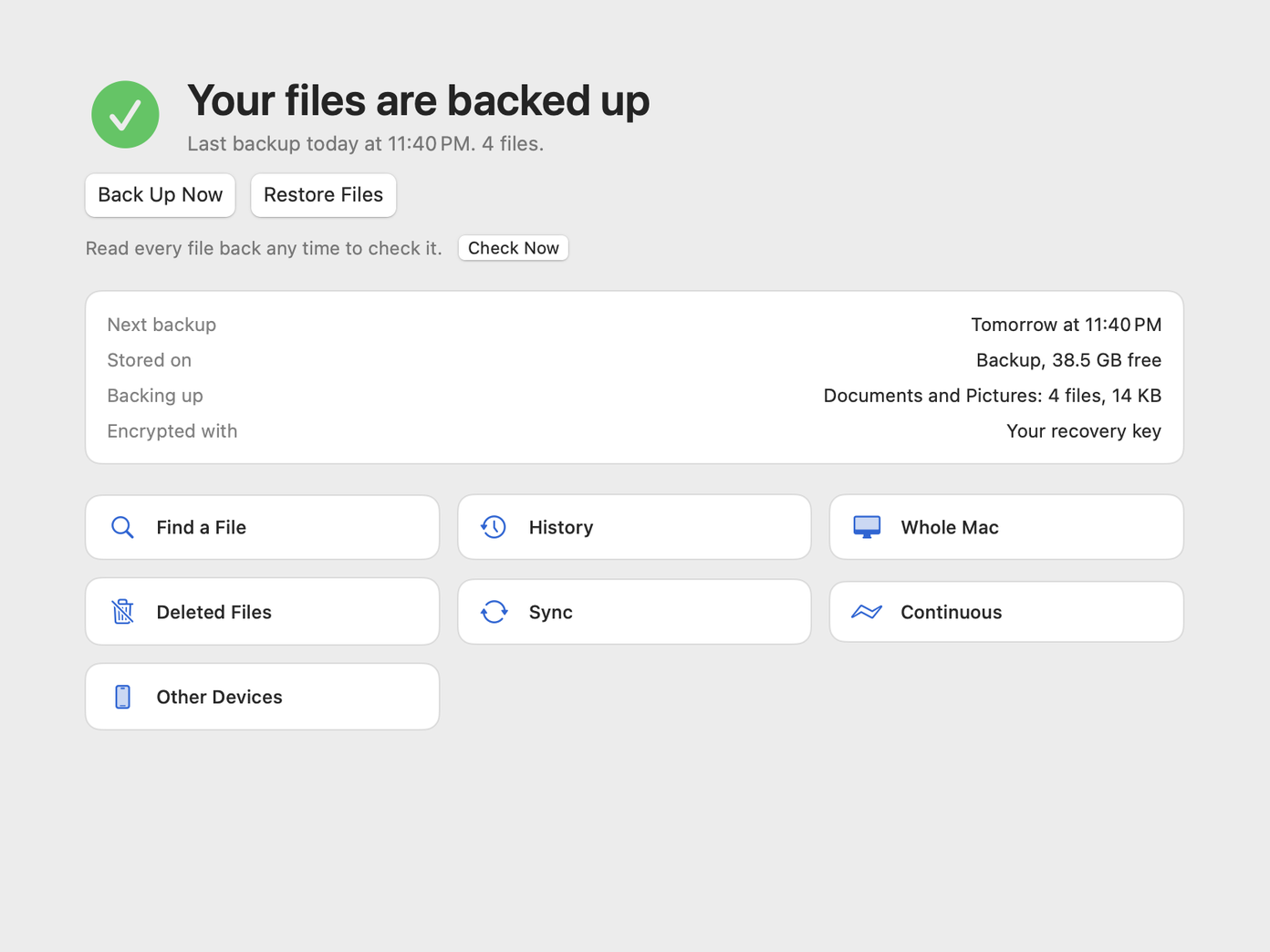Choose the Whole Mac card
Viewport: 1270px width, 952px height.
point(1006,527)
